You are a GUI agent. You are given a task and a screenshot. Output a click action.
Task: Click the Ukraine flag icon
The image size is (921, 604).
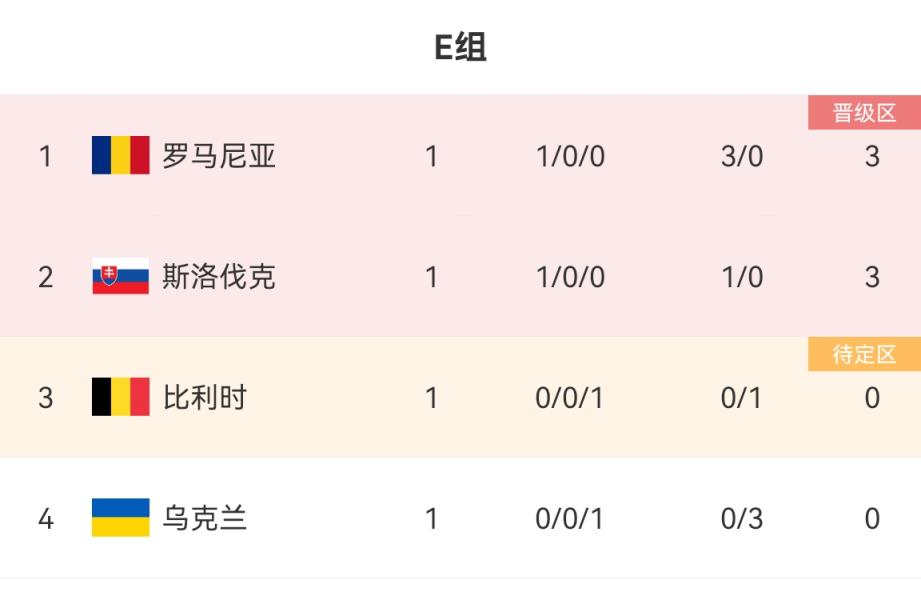coord(120,518)
